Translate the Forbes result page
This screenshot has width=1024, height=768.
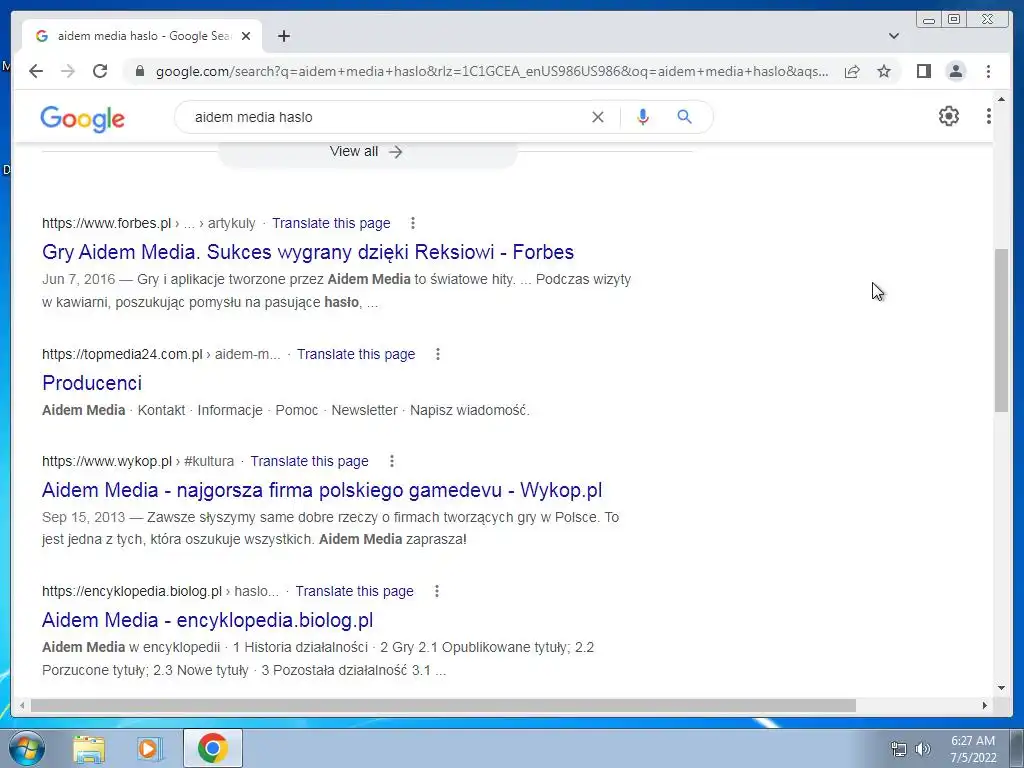pos(331,223)
